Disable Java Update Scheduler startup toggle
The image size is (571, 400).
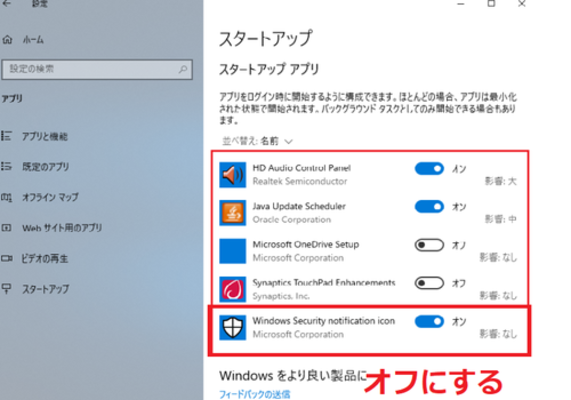(429, 207)
